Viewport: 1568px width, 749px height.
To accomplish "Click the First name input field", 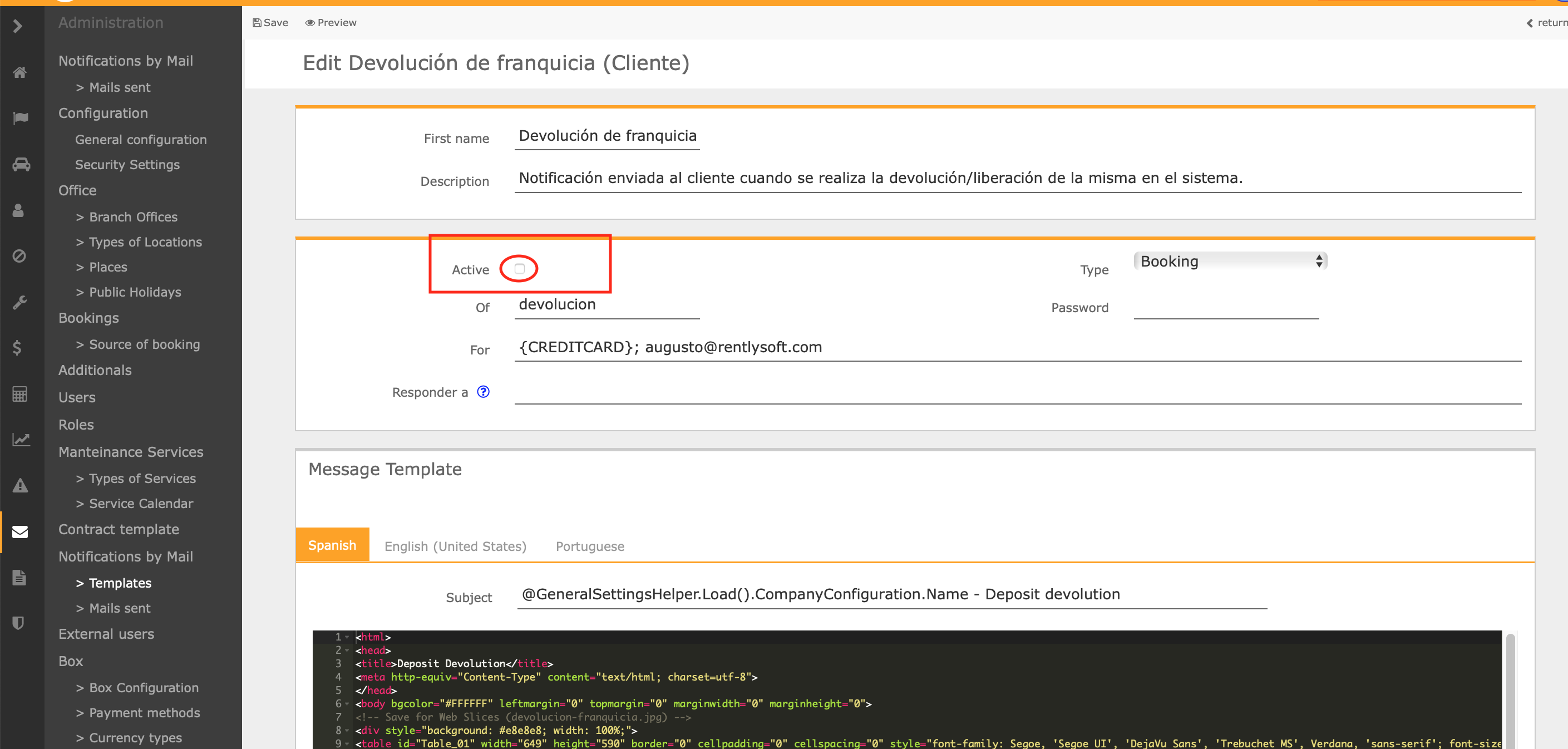I will [607, 136].
